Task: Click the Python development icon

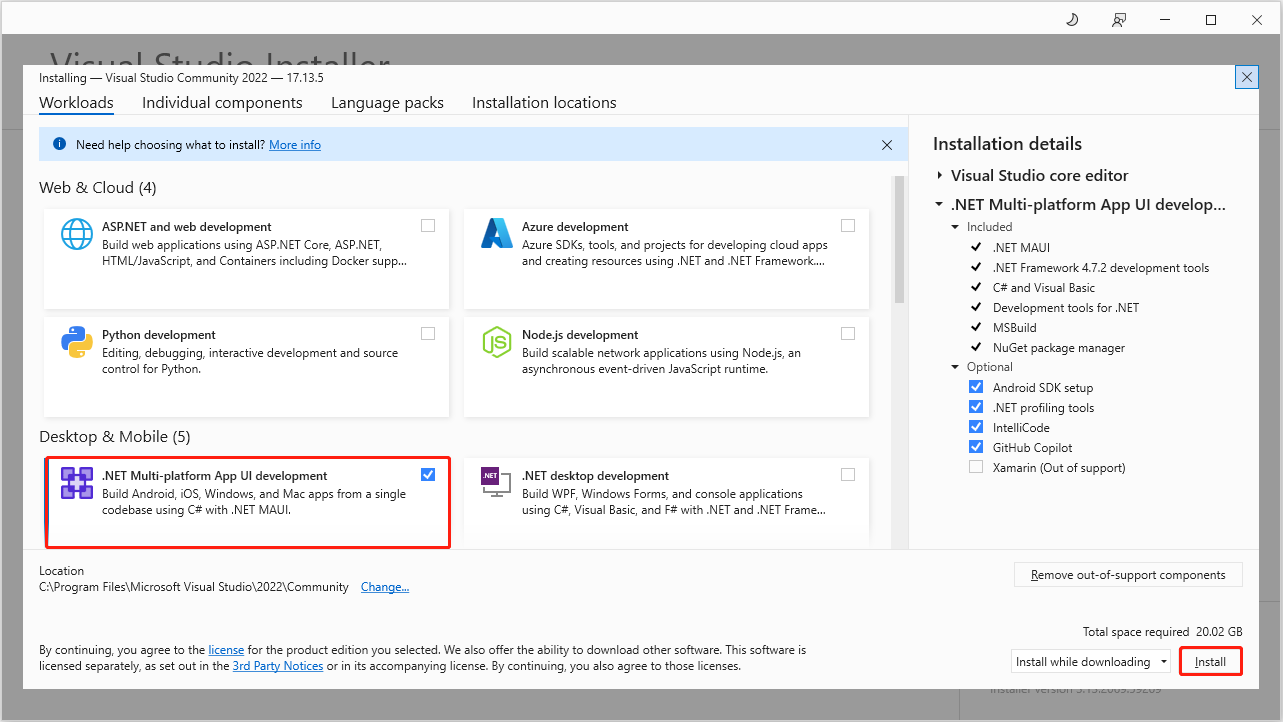Action: click(x=77, y=343)
